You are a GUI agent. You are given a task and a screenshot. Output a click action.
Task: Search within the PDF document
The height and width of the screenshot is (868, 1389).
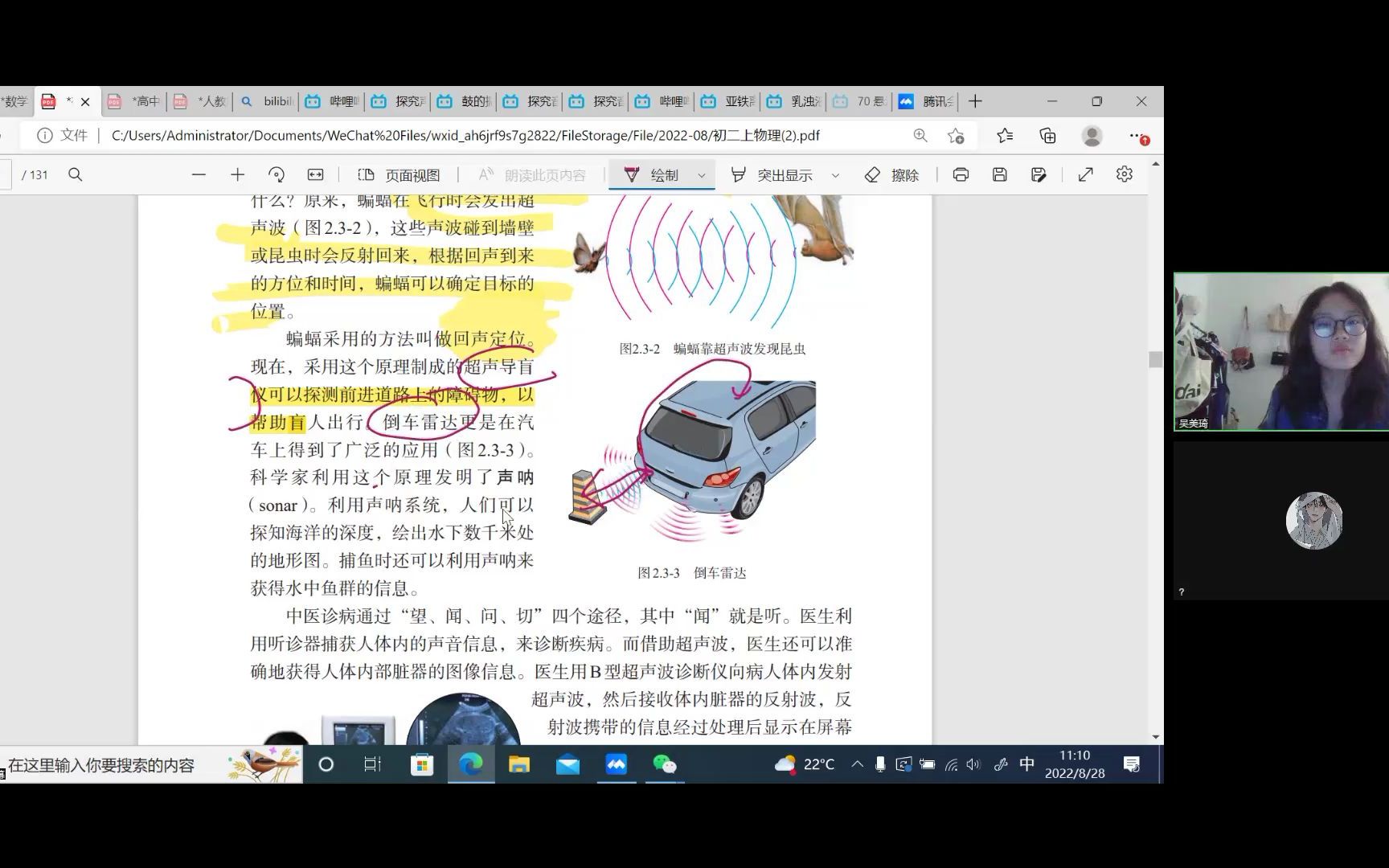coord(76,174)
